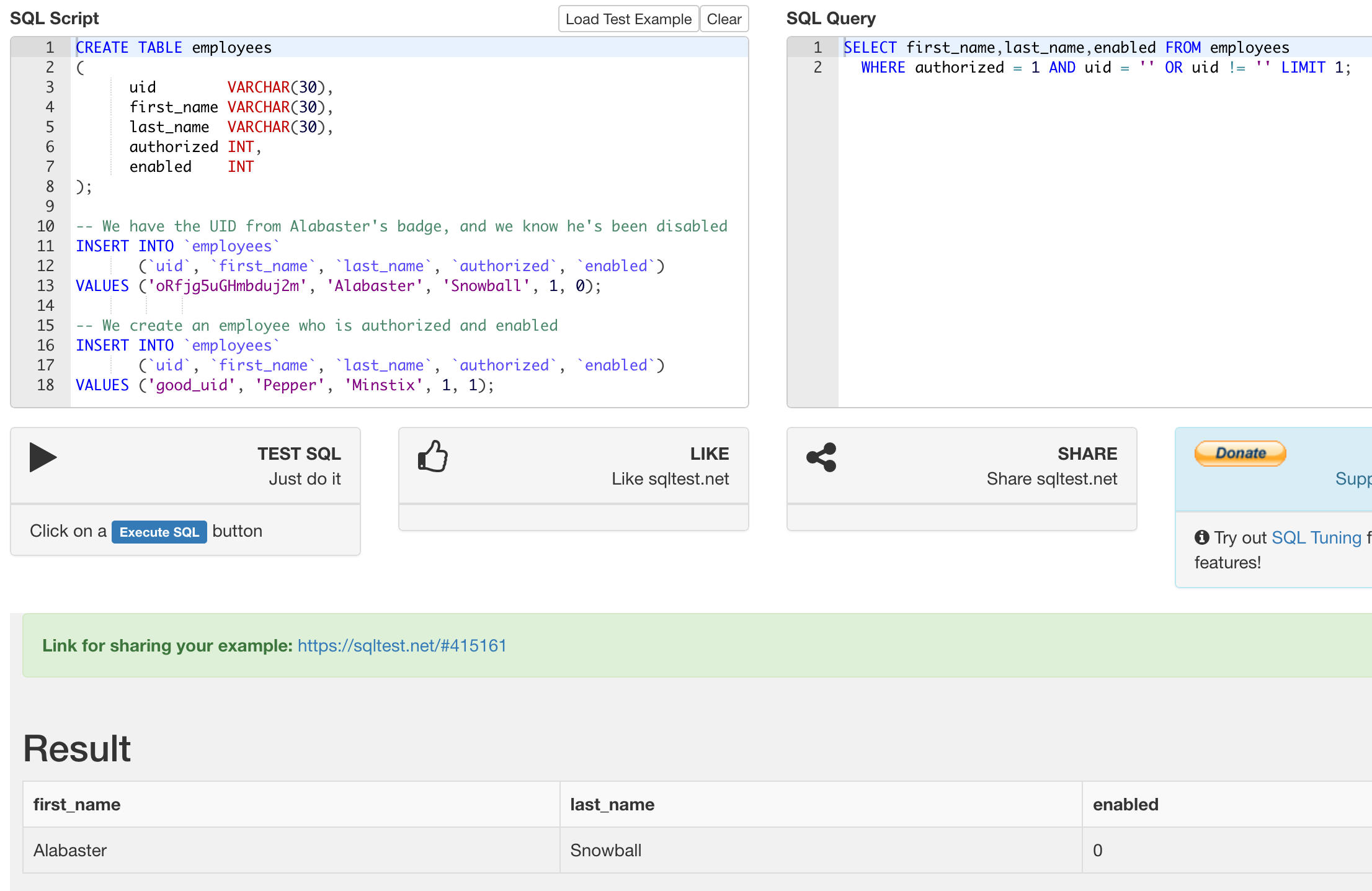Click the enabled column header in results
This screenshot has height=891, width=1372.
tap(1125, 805)
